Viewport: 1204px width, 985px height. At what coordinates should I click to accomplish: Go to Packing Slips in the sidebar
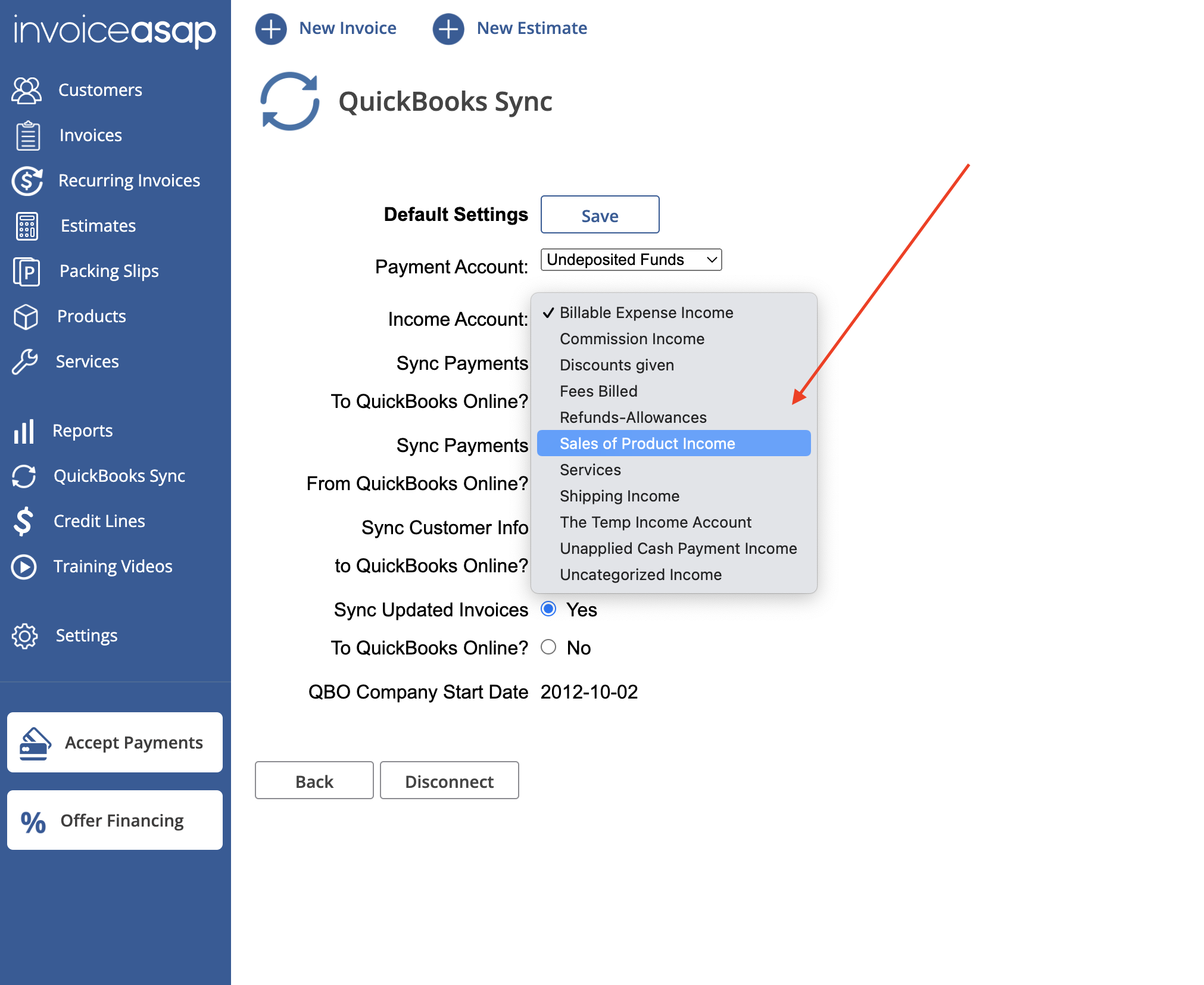pyautogui.click(x=109, y=271)
